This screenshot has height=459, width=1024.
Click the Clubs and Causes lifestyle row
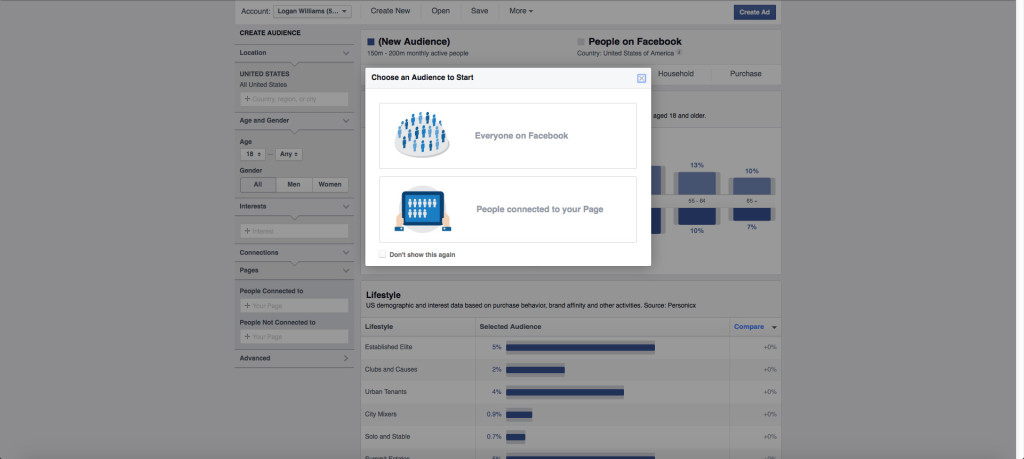click(x=571, y=370)
